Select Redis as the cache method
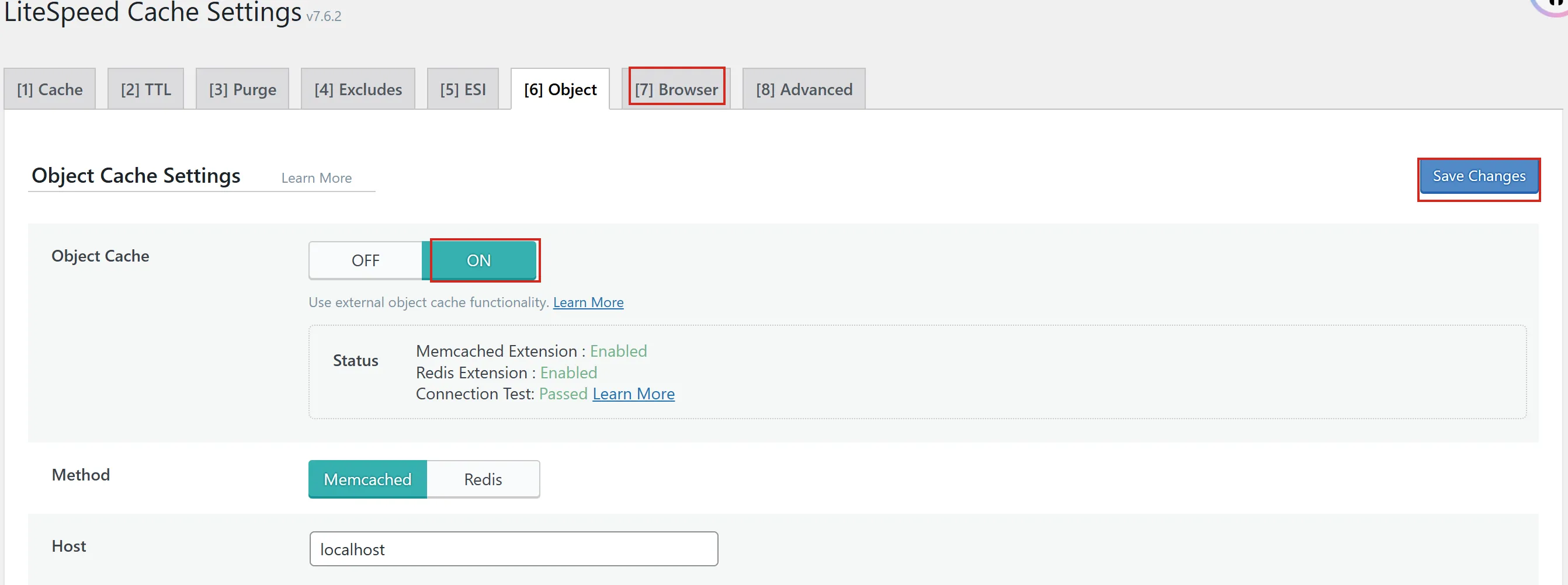Viewport: 1568px width, 585px height. point(483,479)
